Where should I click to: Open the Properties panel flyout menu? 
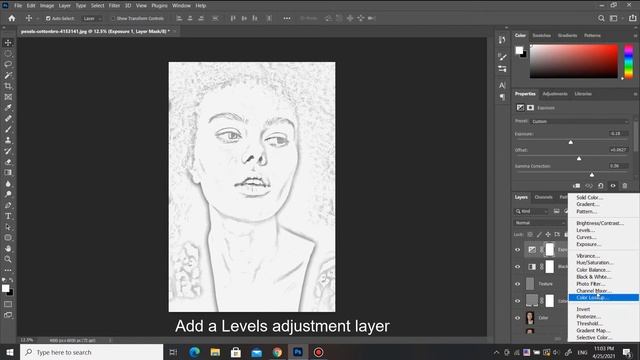(x=635, y=94)
